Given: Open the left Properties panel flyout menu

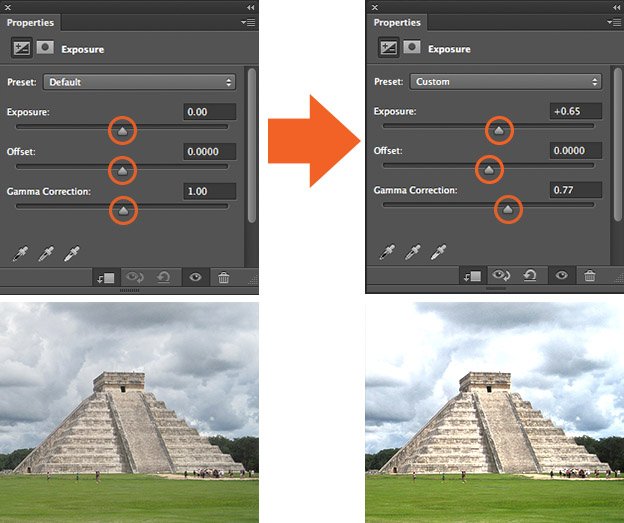Looking at the screenshot, I should [x=248, y=22].
